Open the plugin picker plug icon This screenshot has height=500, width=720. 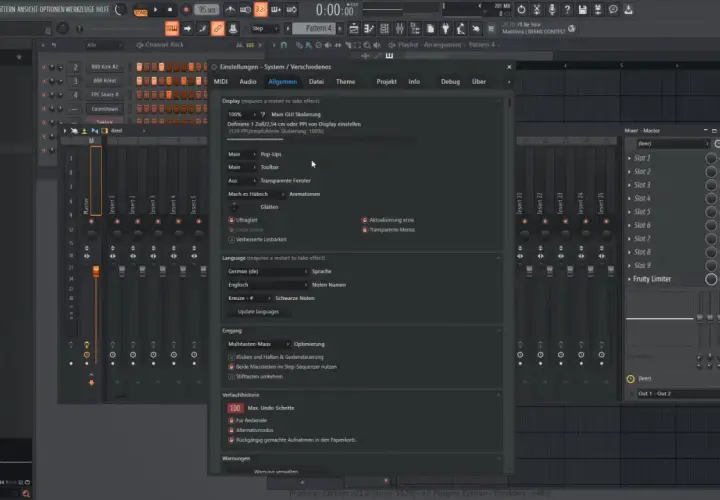point(445,28)
